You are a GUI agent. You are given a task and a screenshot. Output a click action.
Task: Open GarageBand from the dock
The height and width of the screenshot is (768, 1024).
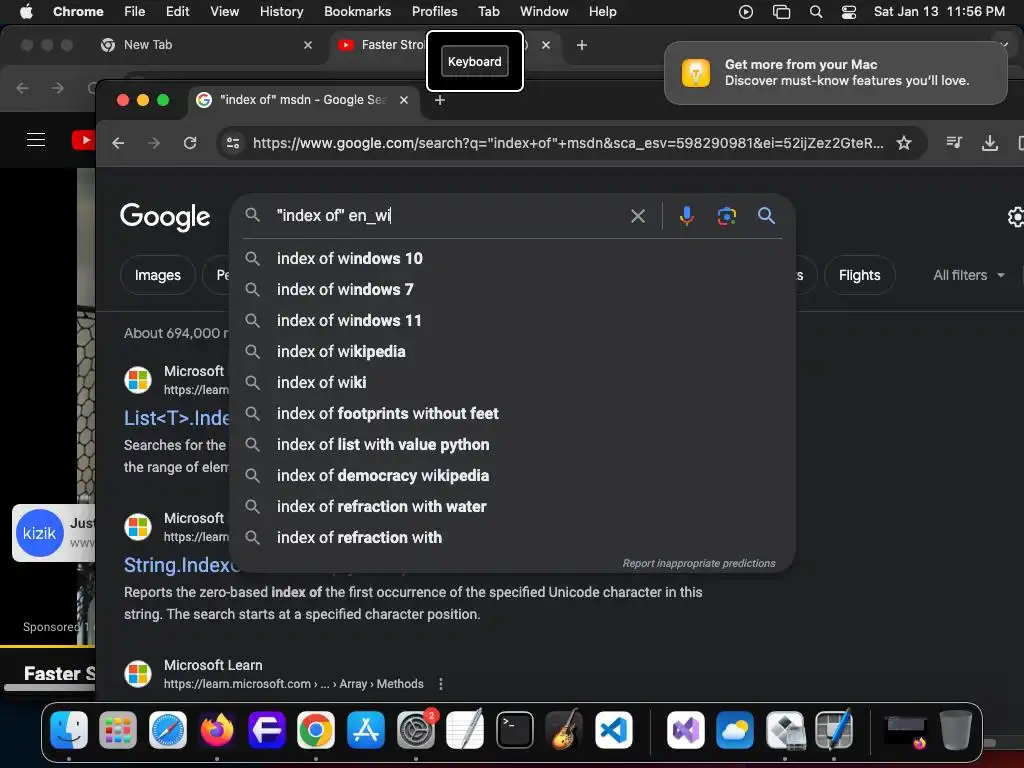(564, 730)
